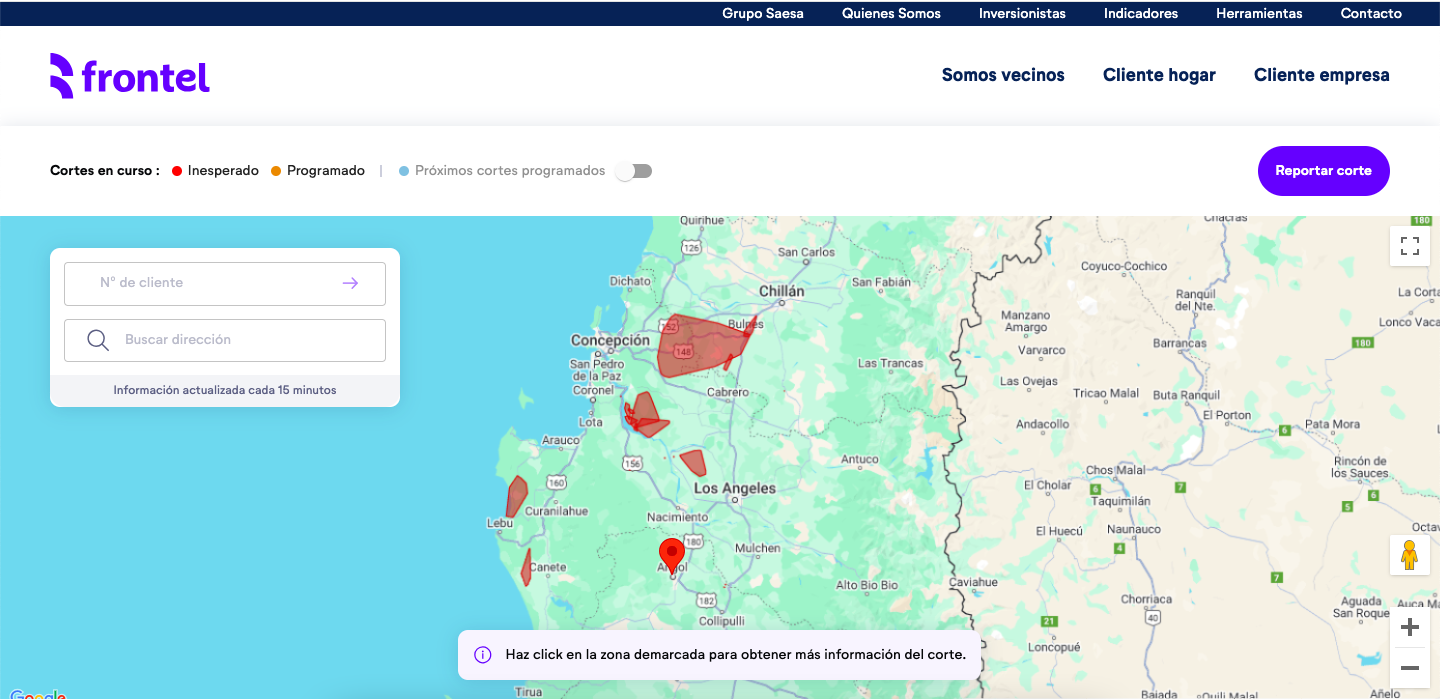This screenshot has width=1440, height=699.
Task: Open the Contacto link
Action: (x=1371, y=14)
